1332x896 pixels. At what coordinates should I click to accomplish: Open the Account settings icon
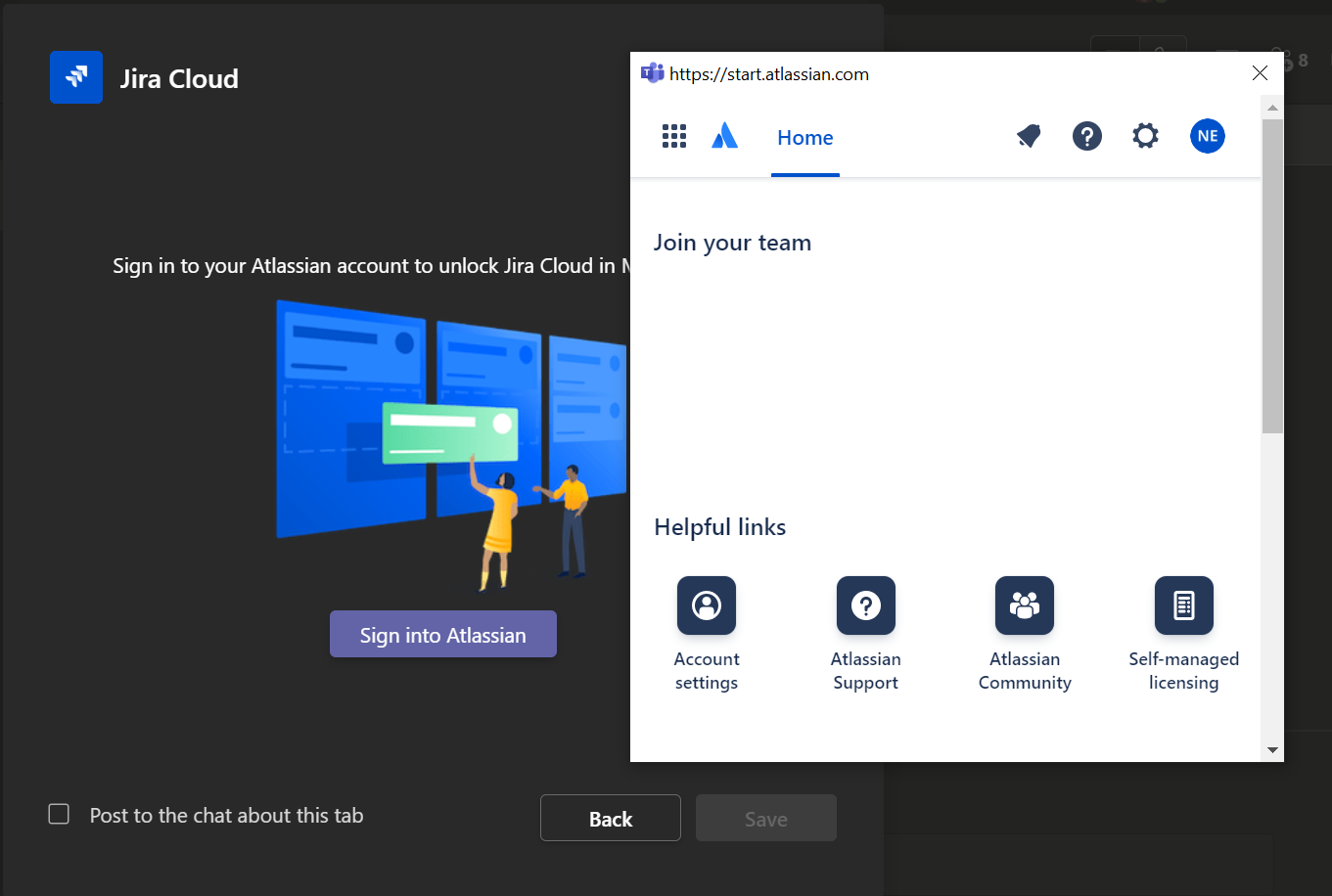tap(707, 605)
